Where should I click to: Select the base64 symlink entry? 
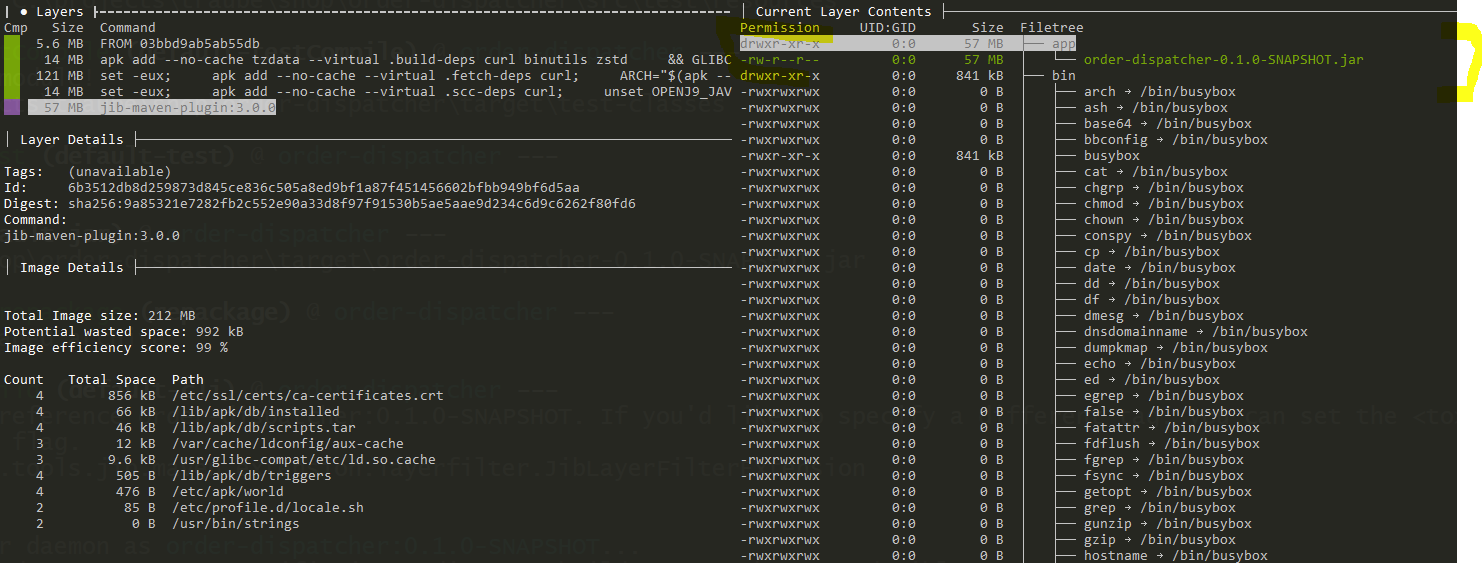pyautogui.click(x=1164, y=124)
